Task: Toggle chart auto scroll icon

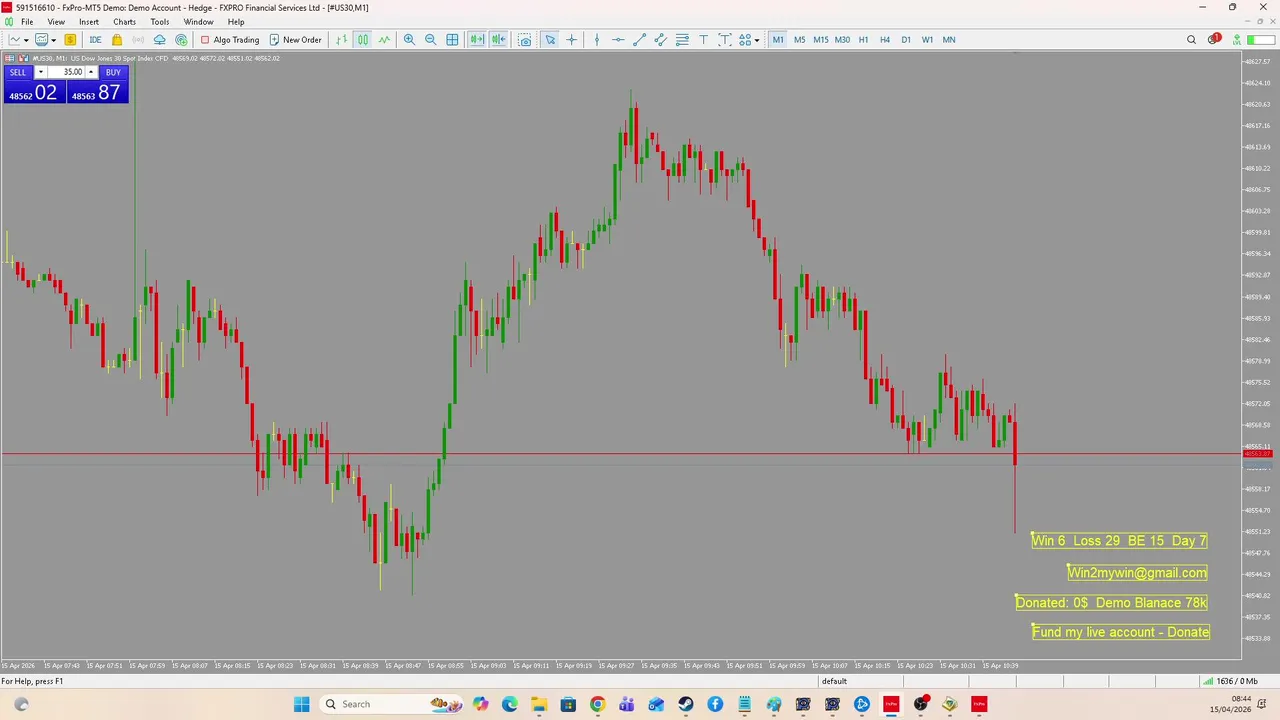Action: [x=477, y=40]
